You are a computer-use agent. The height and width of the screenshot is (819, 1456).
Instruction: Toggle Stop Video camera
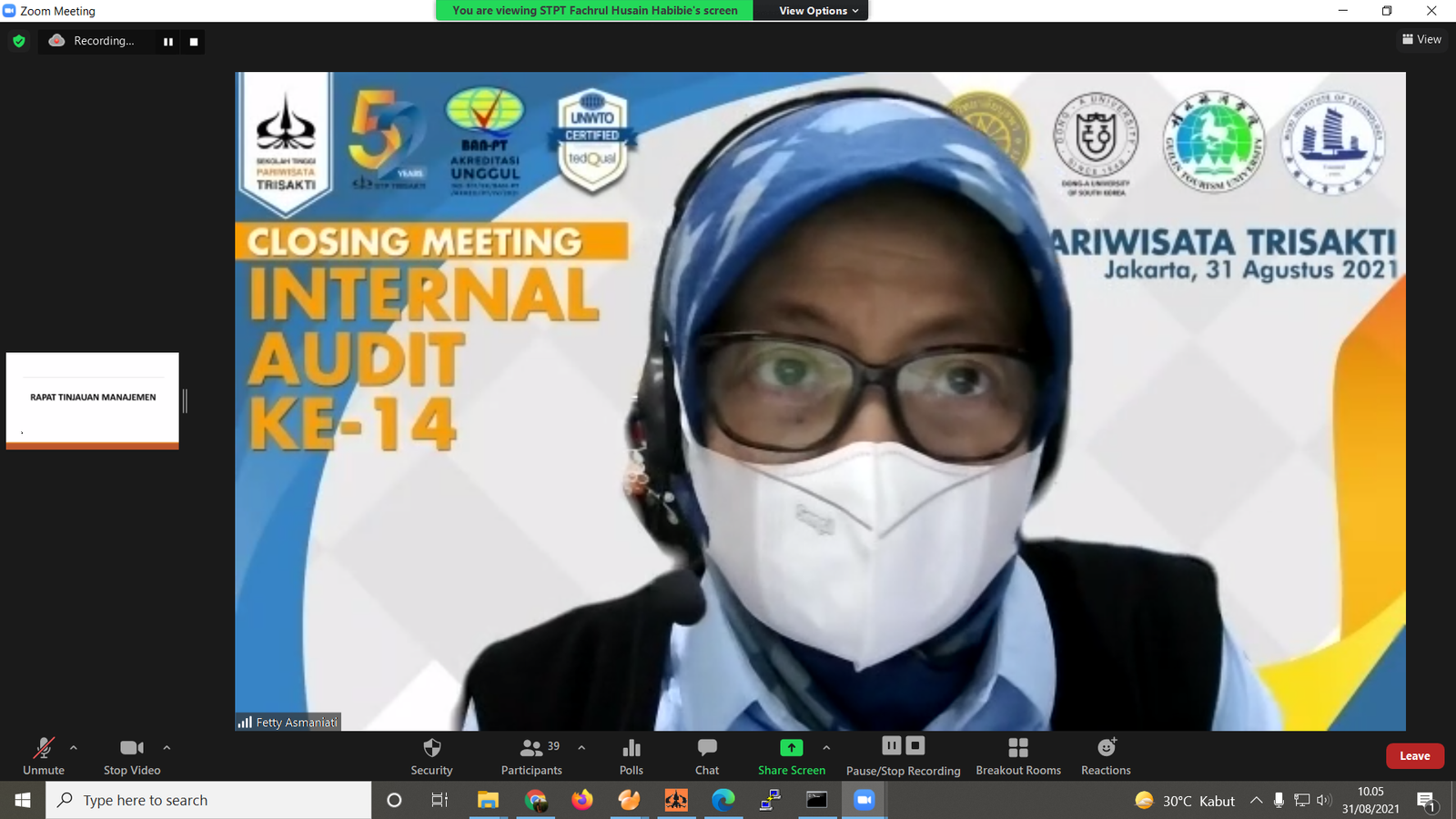click(x=132, y=749)
